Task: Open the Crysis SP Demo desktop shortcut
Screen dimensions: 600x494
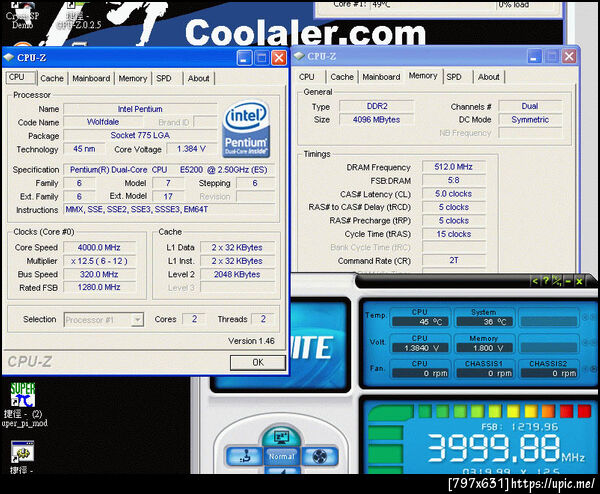Action: coord(22,15)
